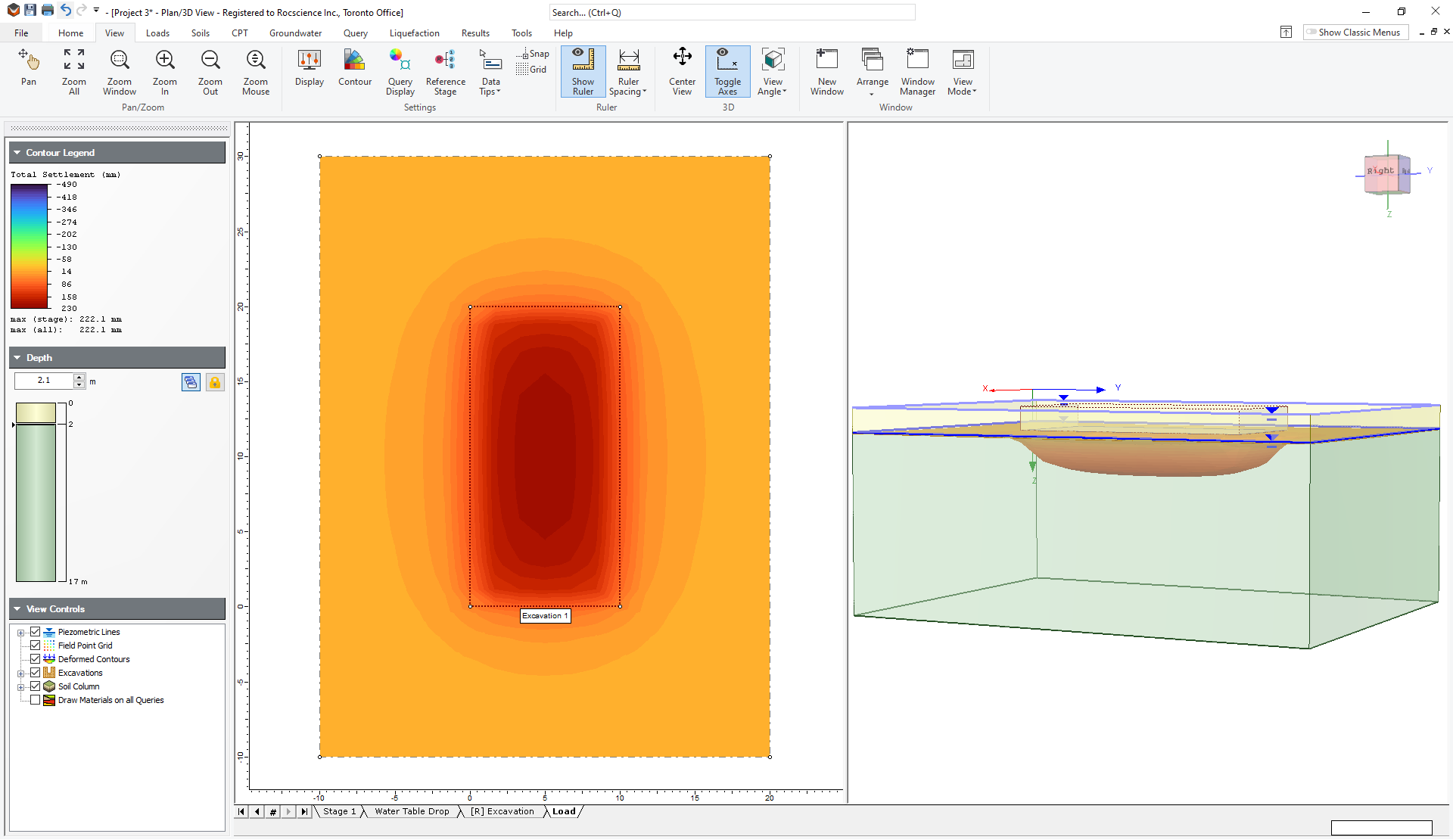Open the Results menu
The width and height of the screenshot is (1453, 840).
tap(473, 33)
